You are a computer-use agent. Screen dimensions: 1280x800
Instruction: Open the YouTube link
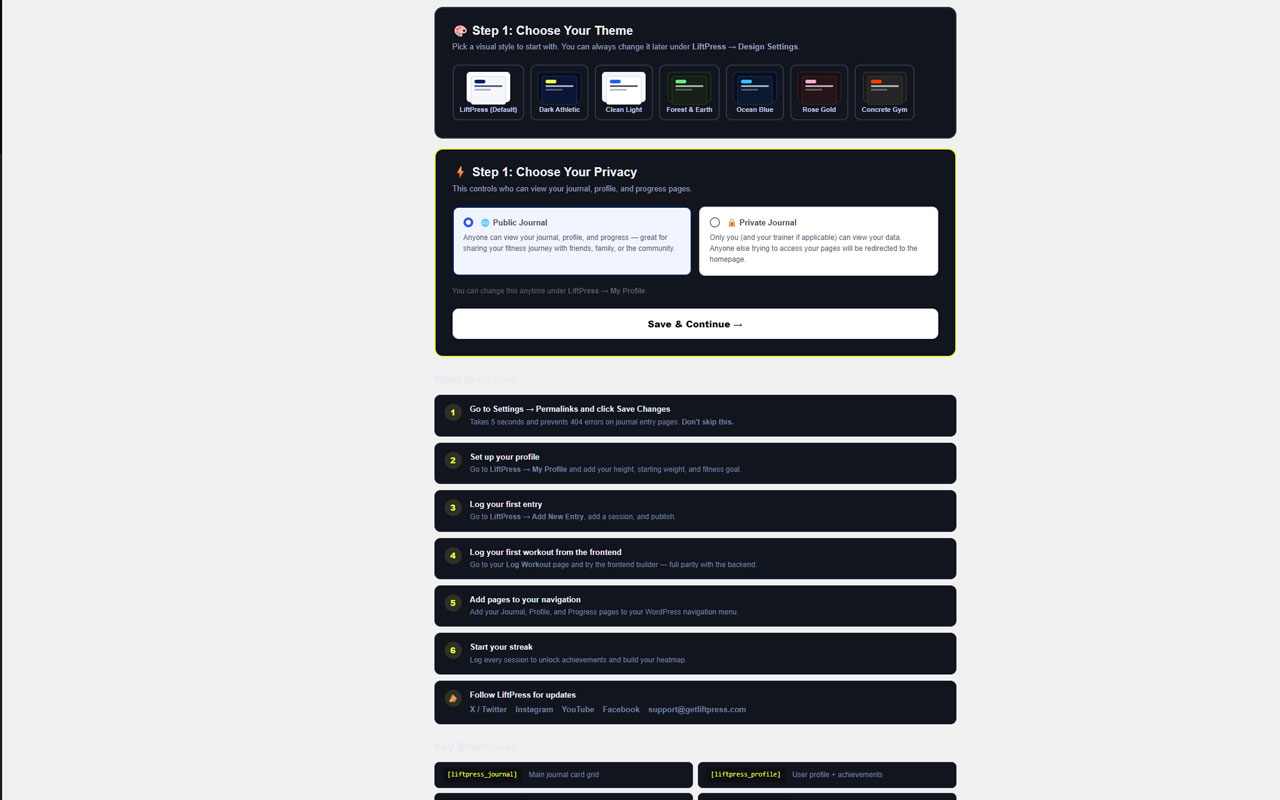pyautogui.click(x=578, y=709)
